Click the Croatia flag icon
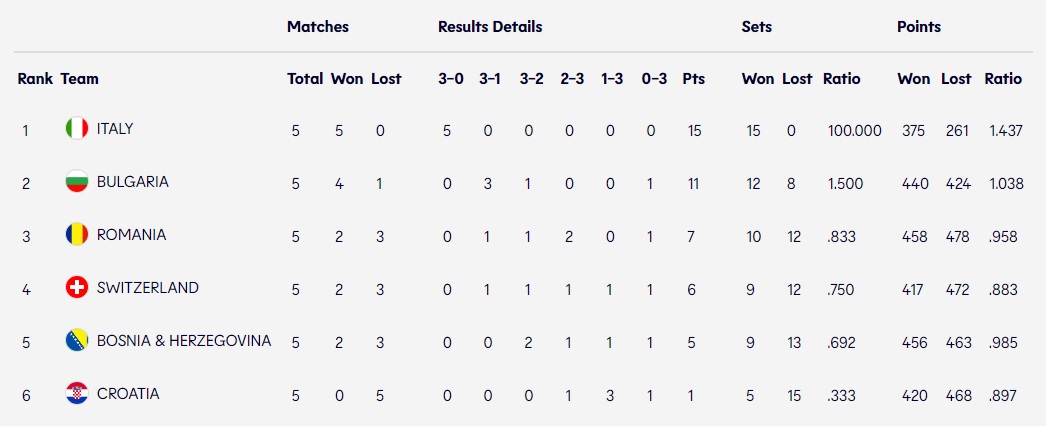The width and height of the screenshot is (1046, 426). pyautogui.click(x=76, y=394)
